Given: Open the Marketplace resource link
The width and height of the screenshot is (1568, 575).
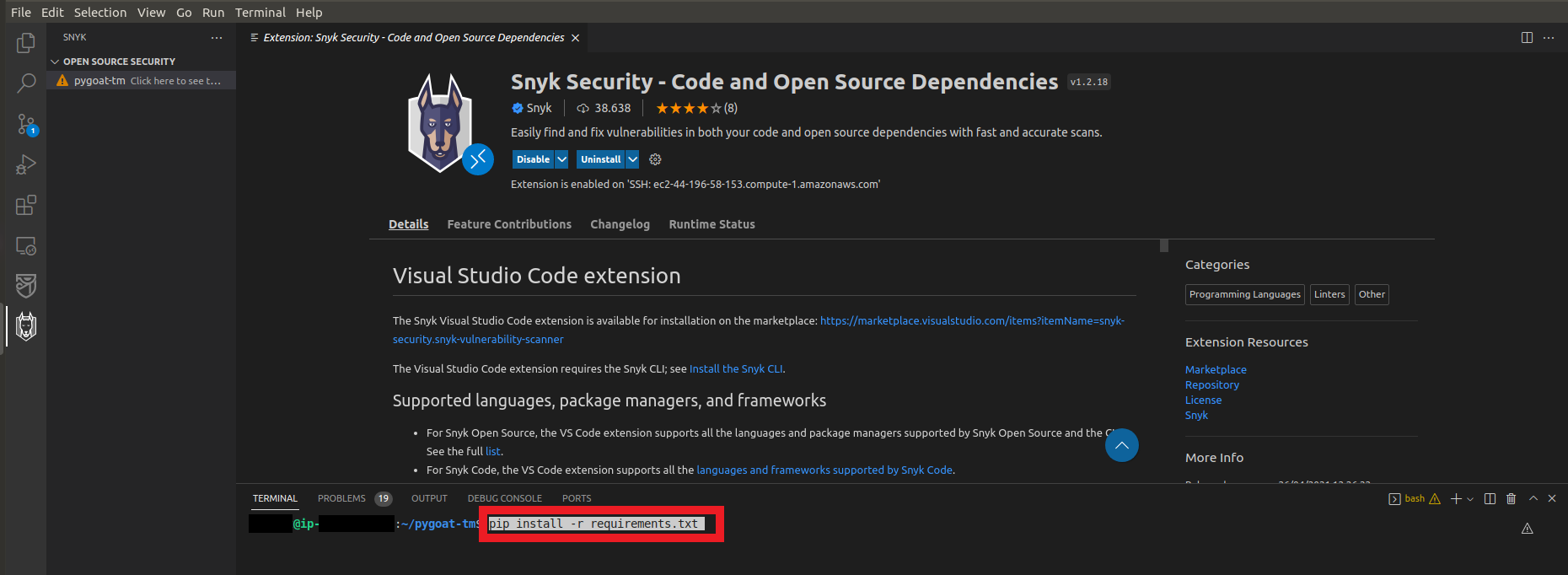Looking at the screenshot, I should (1216, 370).
